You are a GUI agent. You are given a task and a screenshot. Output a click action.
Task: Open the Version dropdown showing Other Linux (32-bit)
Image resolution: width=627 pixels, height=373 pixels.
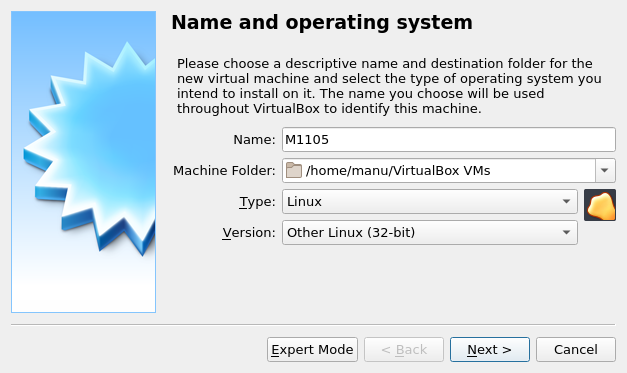[430, 232]
